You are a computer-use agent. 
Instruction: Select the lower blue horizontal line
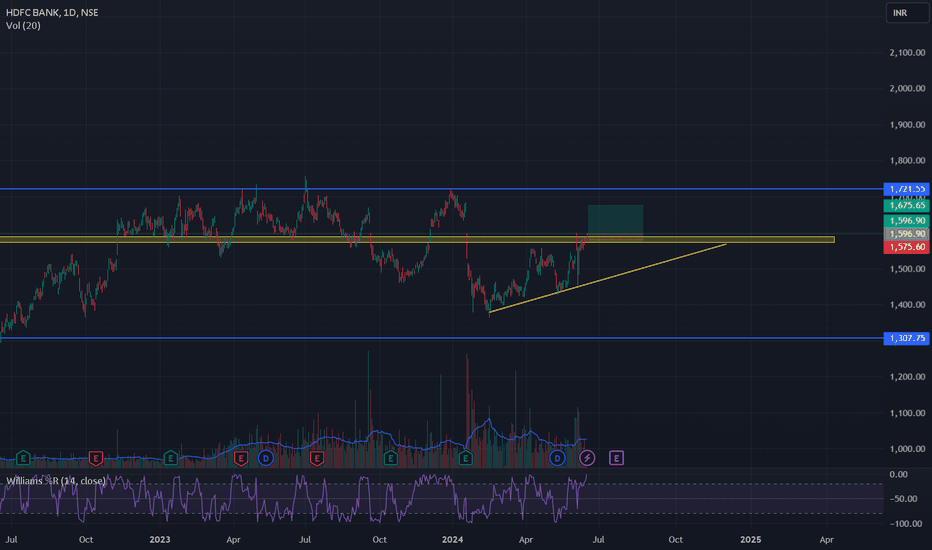click(440, 338)
